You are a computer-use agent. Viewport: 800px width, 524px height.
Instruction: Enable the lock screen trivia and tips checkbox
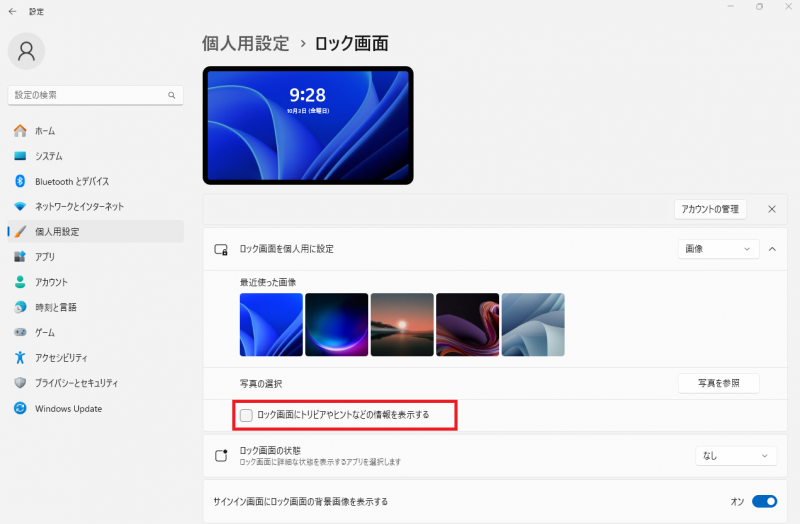pyautogui.click(x=246, y=414)
